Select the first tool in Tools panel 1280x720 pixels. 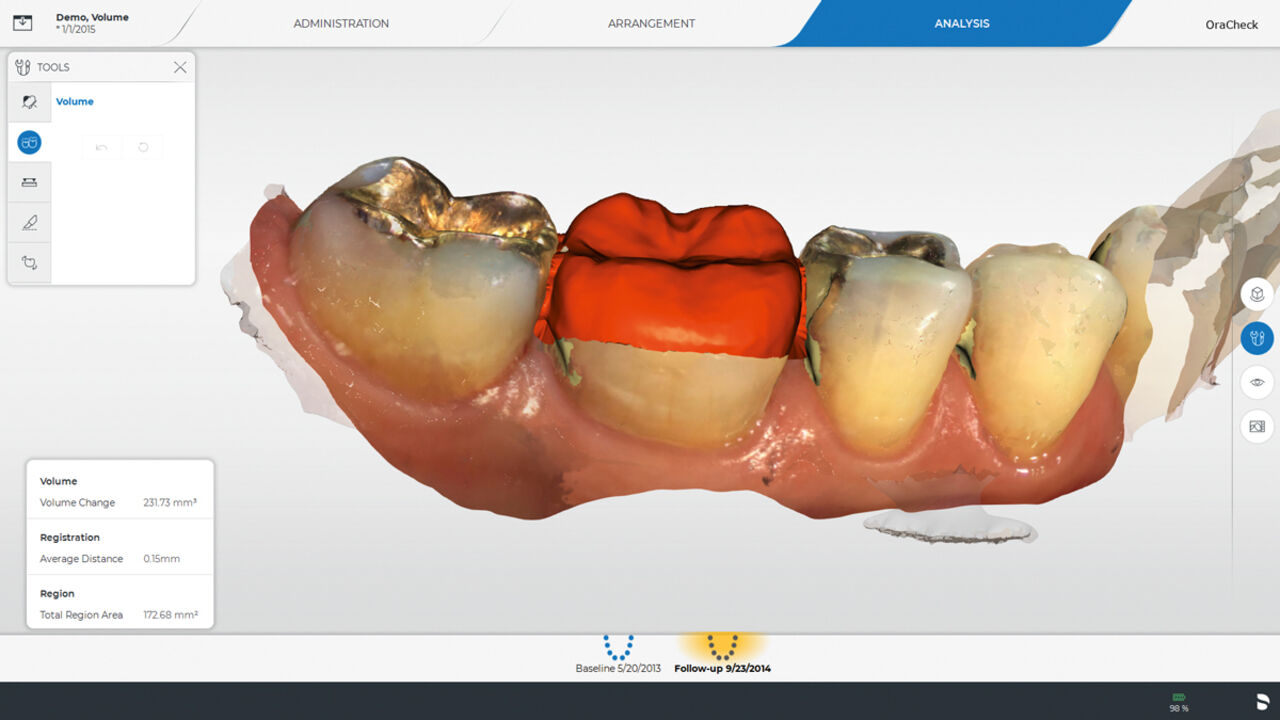(x=29, y=102)
